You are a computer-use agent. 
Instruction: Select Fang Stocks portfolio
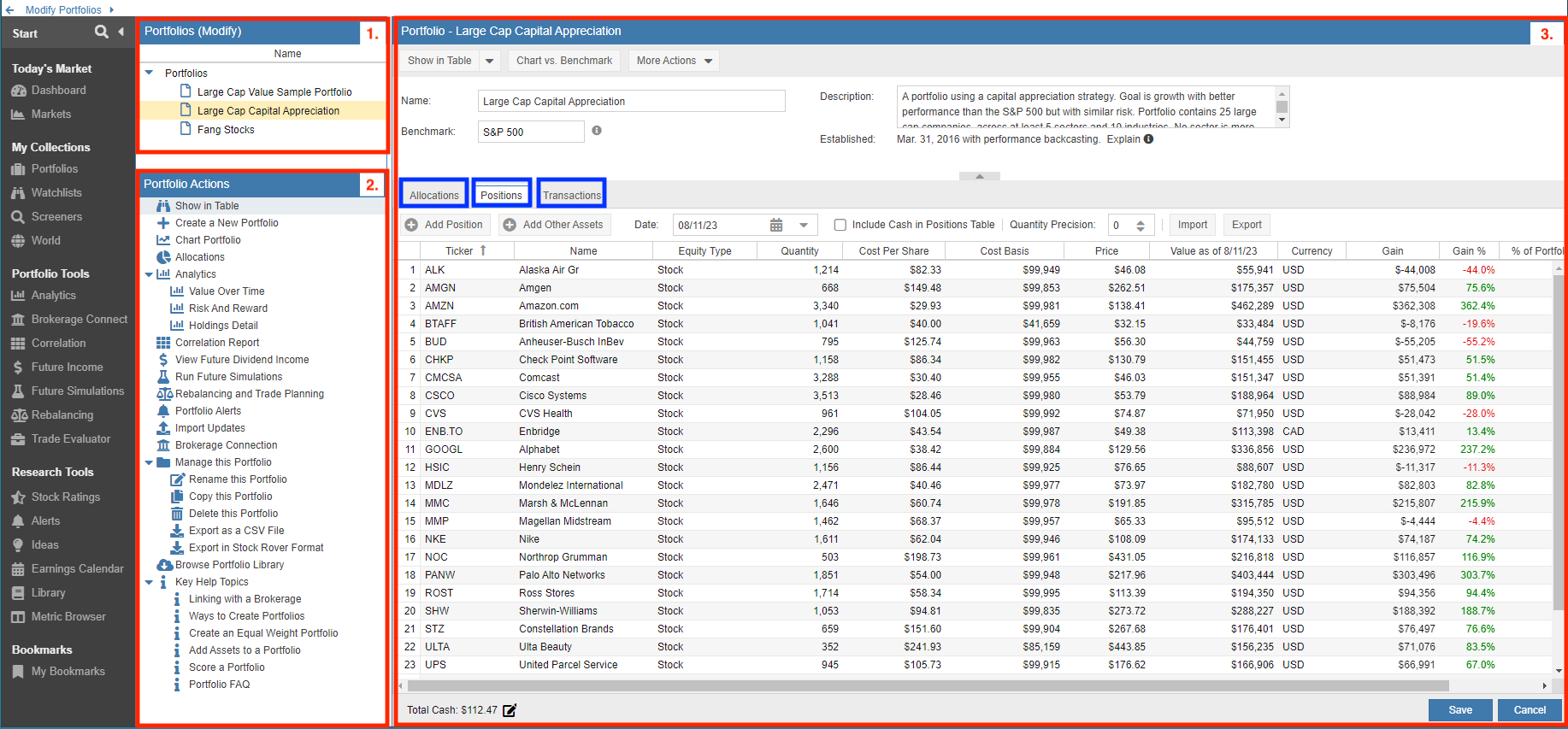[x=226, y=130]
